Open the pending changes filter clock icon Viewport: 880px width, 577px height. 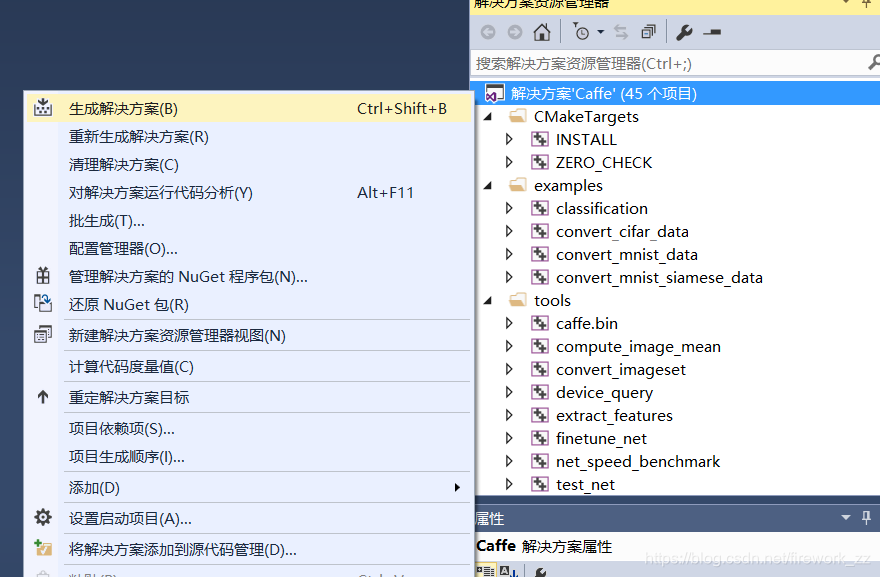click(x=581, y=32)
